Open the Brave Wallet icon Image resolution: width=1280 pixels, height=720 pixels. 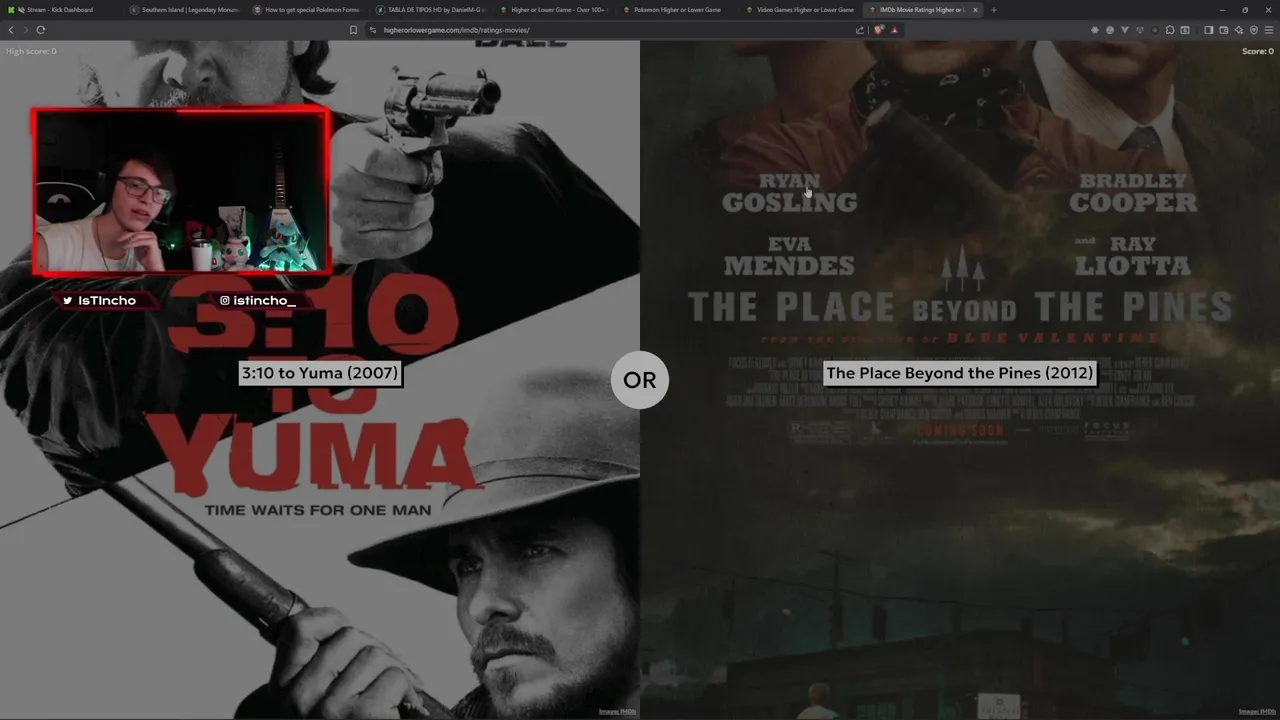[1224, 30]
